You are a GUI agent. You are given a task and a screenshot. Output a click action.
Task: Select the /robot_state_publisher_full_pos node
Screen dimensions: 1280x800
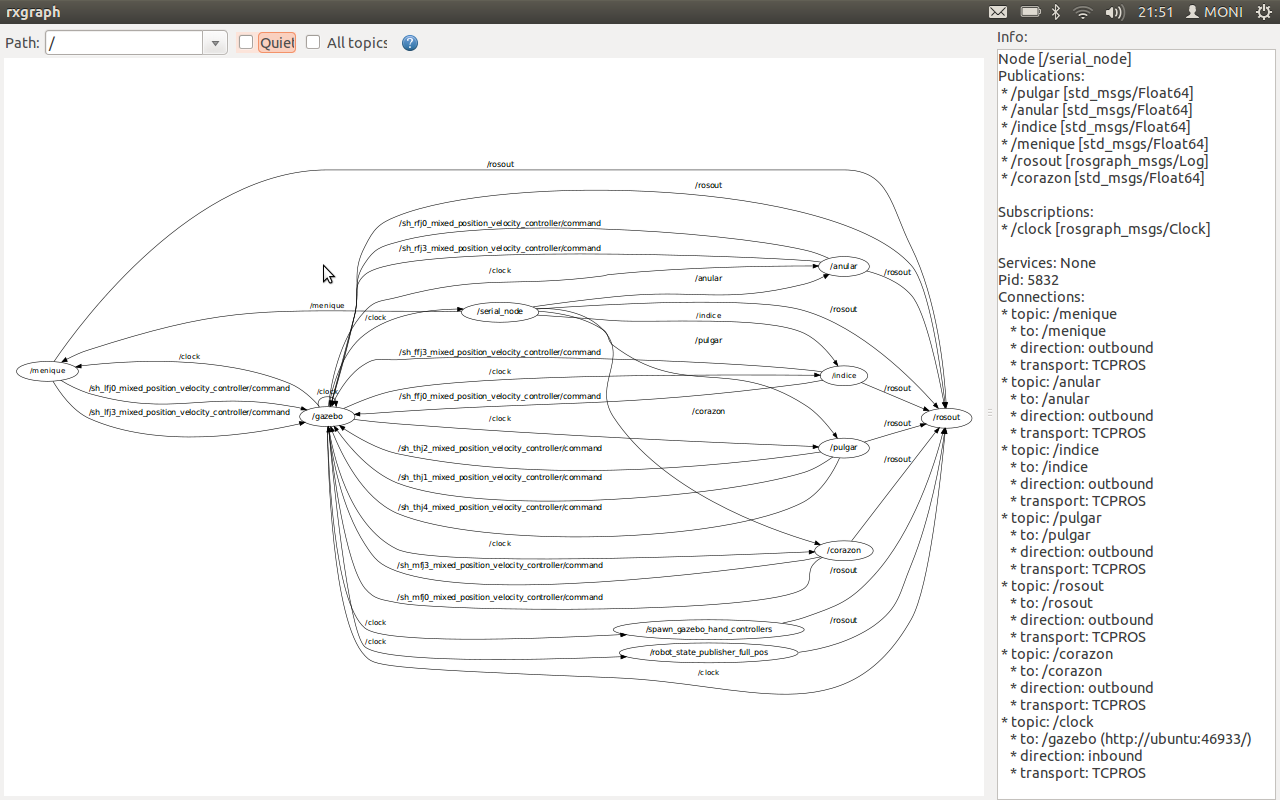[x=709, y=653]
